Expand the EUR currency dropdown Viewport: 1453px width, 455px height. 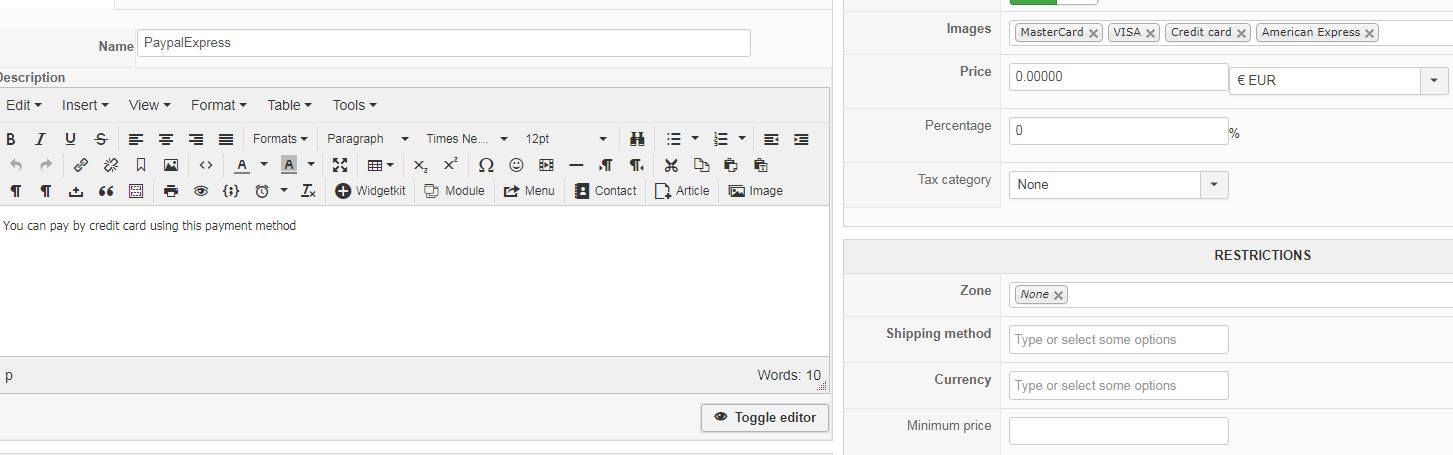1434,80
